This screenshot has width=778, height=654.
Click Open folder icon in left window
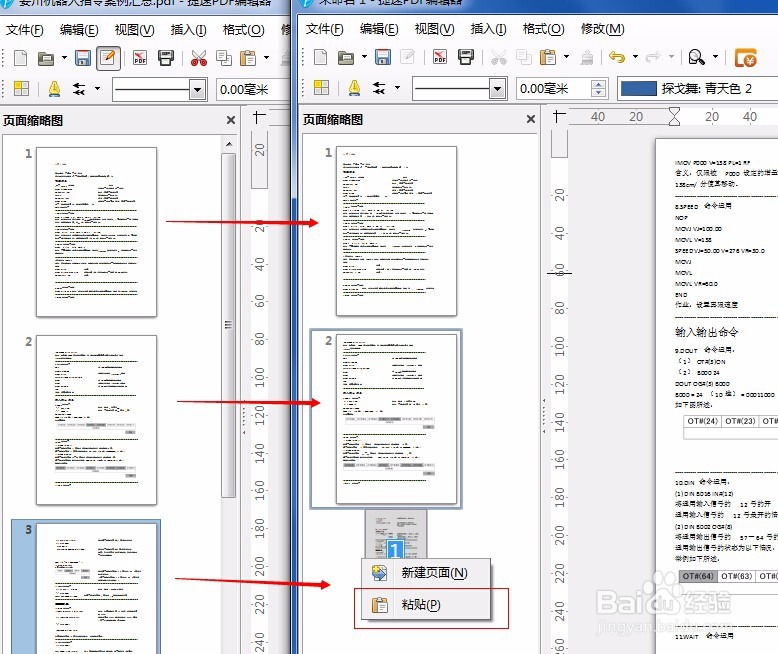click(46, 59)
